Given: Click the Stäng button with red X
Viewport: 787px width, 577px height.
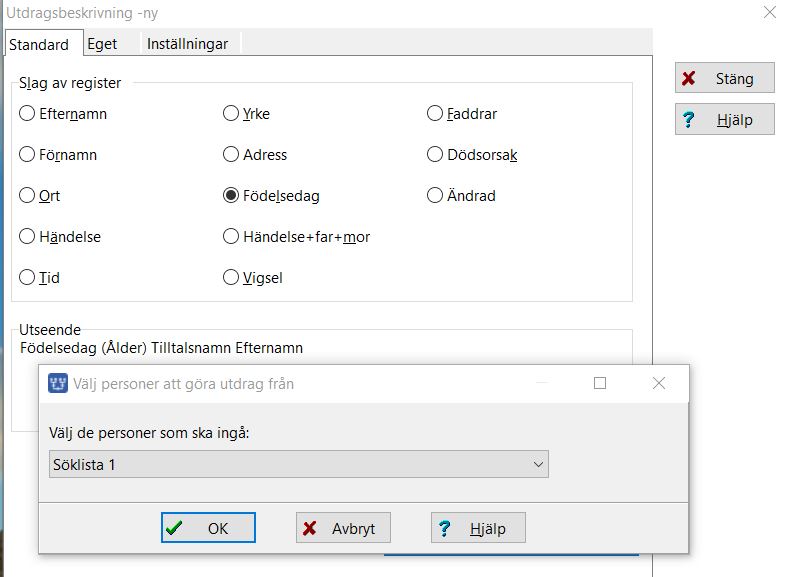Looking at the screenshot, I should [x=725, y=79].
